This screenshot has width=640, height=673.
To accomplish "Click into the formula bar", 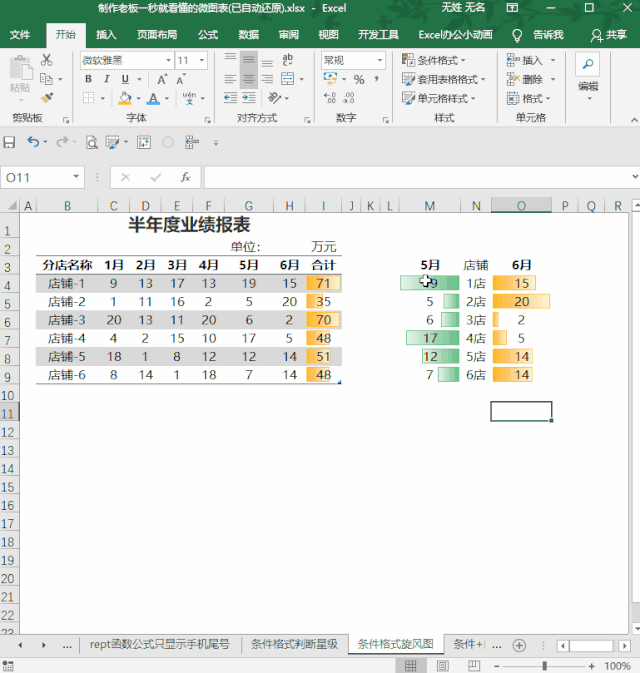I will 416,177.
